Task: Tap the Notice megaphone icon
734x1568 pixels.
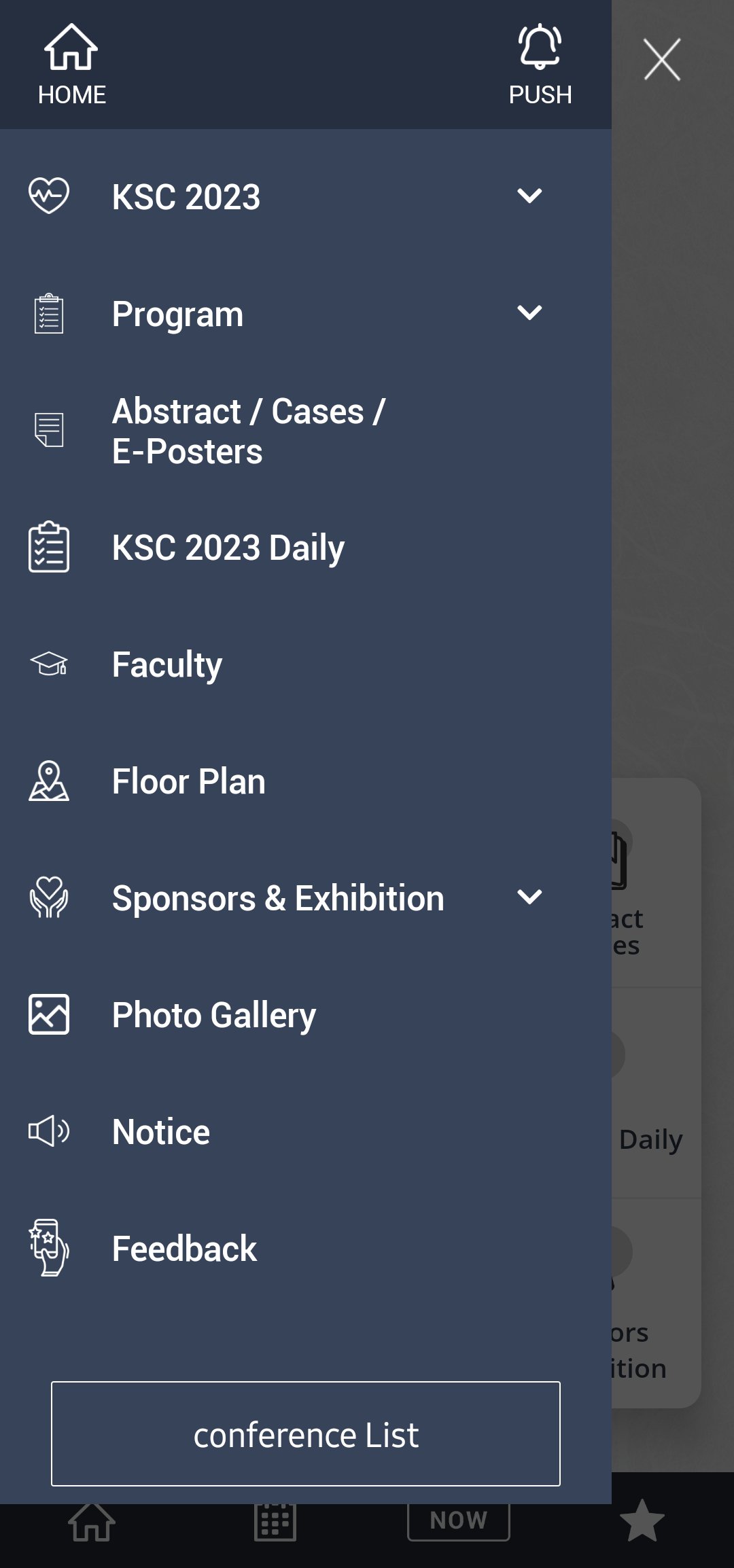Action: (49, 1131)
